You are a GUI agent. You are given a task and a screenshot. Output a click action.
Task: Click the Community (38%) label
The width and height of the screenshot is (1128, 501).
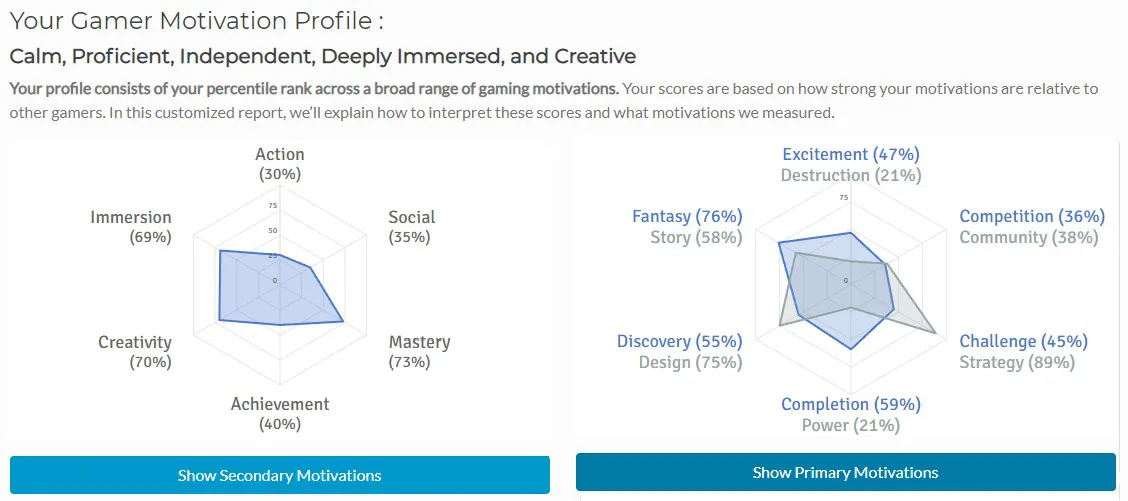click(x=1029, y=237)
